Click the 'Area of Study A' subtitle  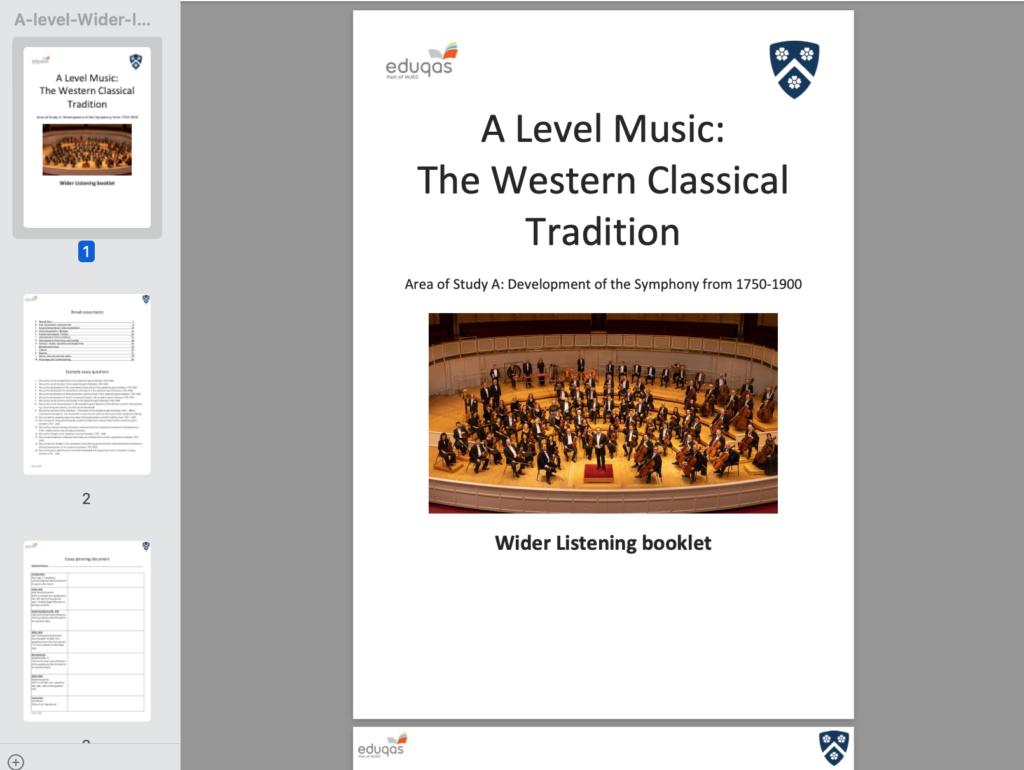(603, 284)
